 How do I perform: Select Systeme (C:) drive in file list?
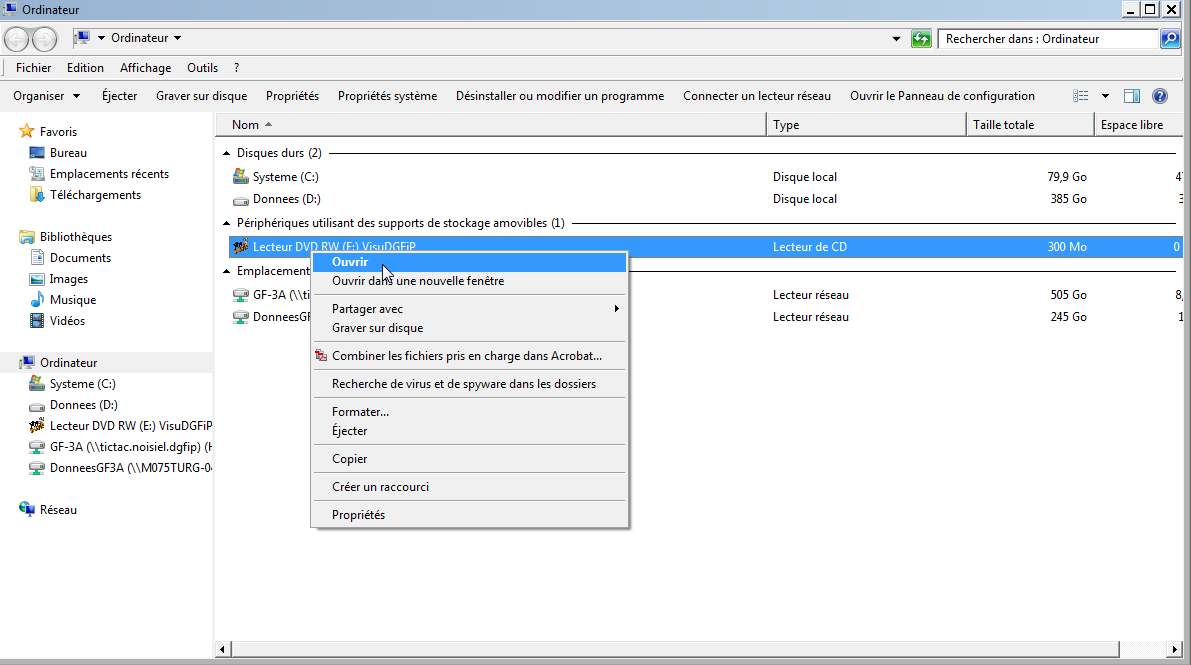286,177
